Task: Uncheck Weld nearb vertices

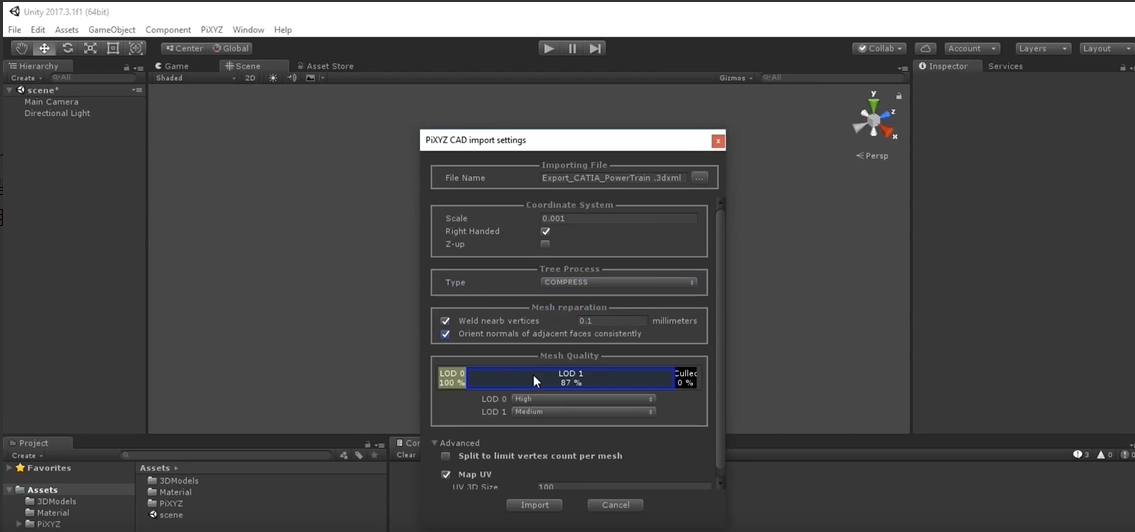Action: click(x=445, y=321)
